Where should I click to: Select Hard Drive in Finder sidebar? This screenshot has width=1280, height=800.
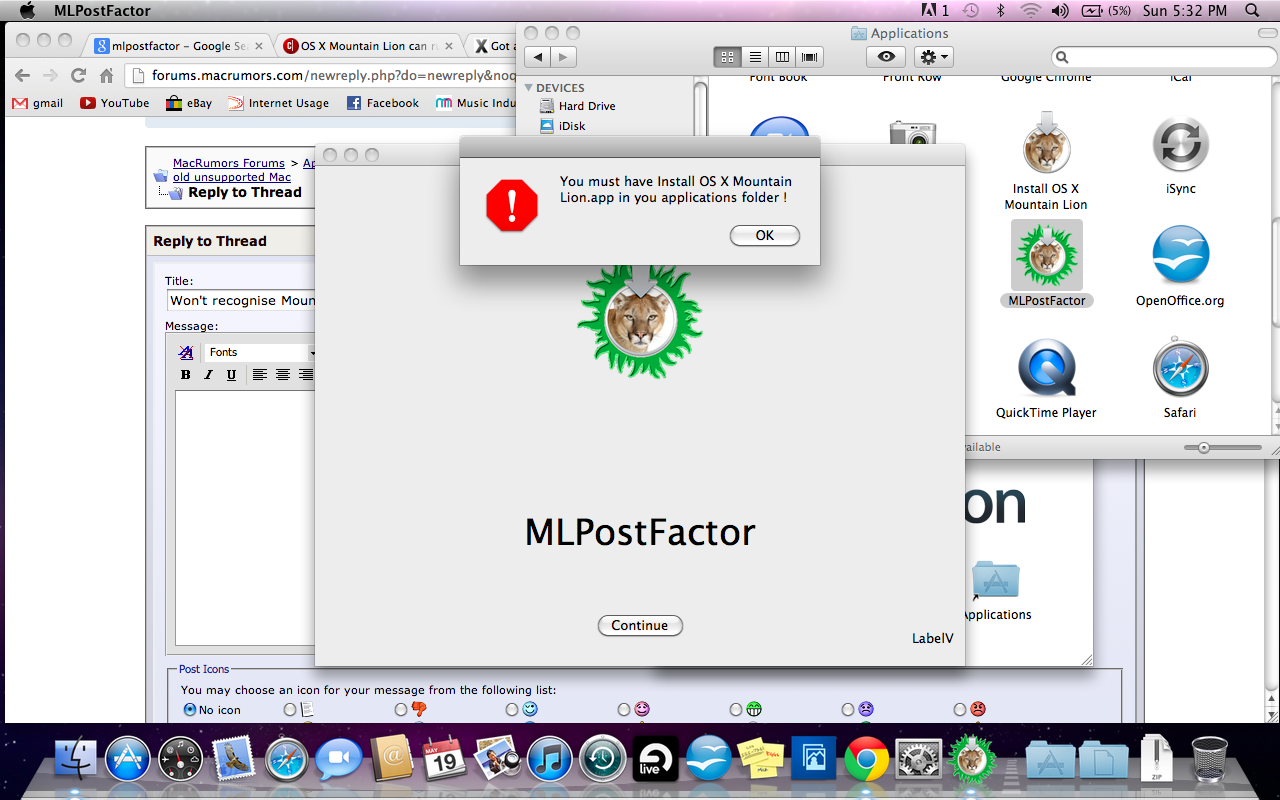click(x=587, y=106)
